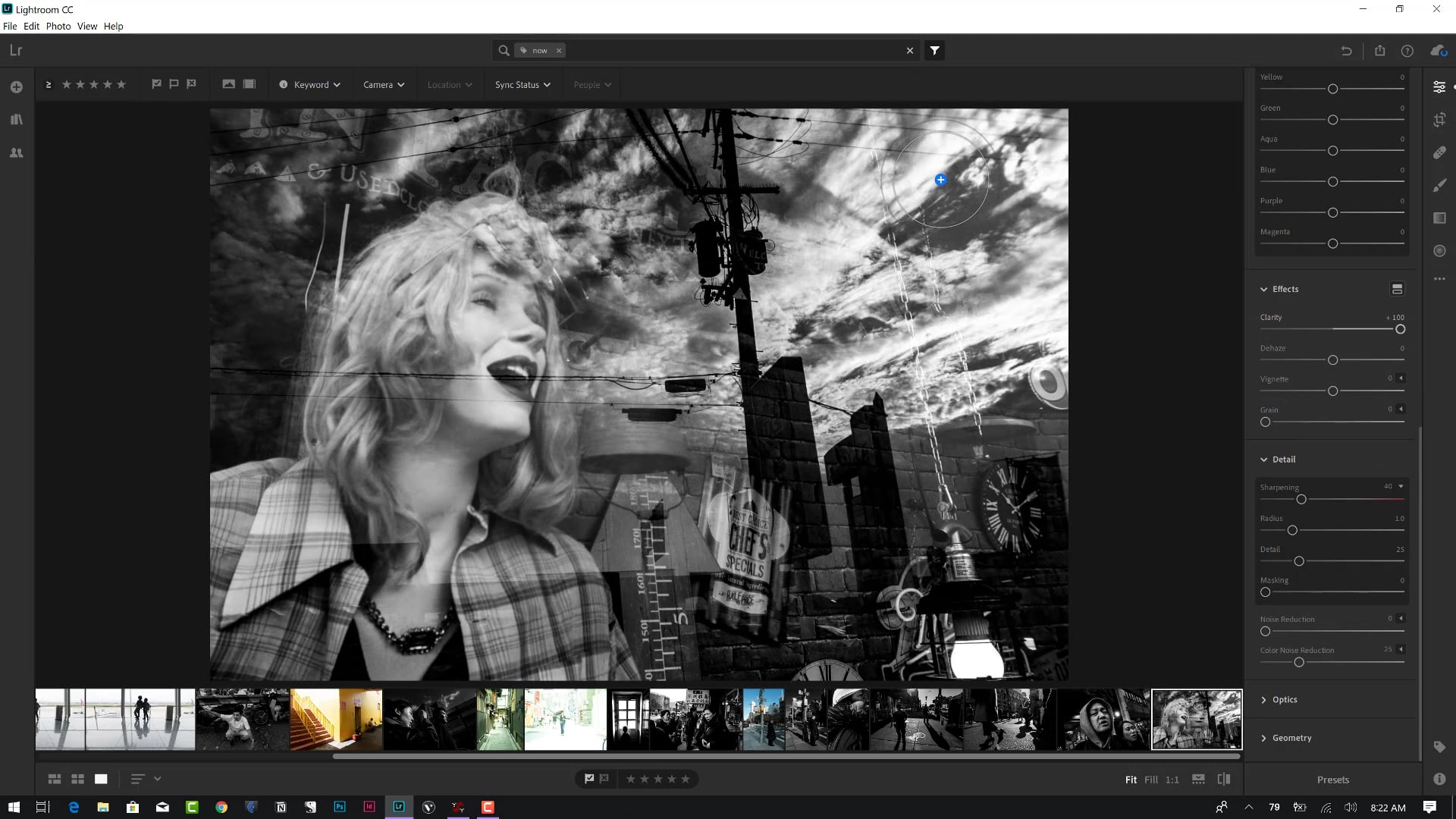
Task: Click the Undo arrow icon
Action: click(x=1346, y=51)
